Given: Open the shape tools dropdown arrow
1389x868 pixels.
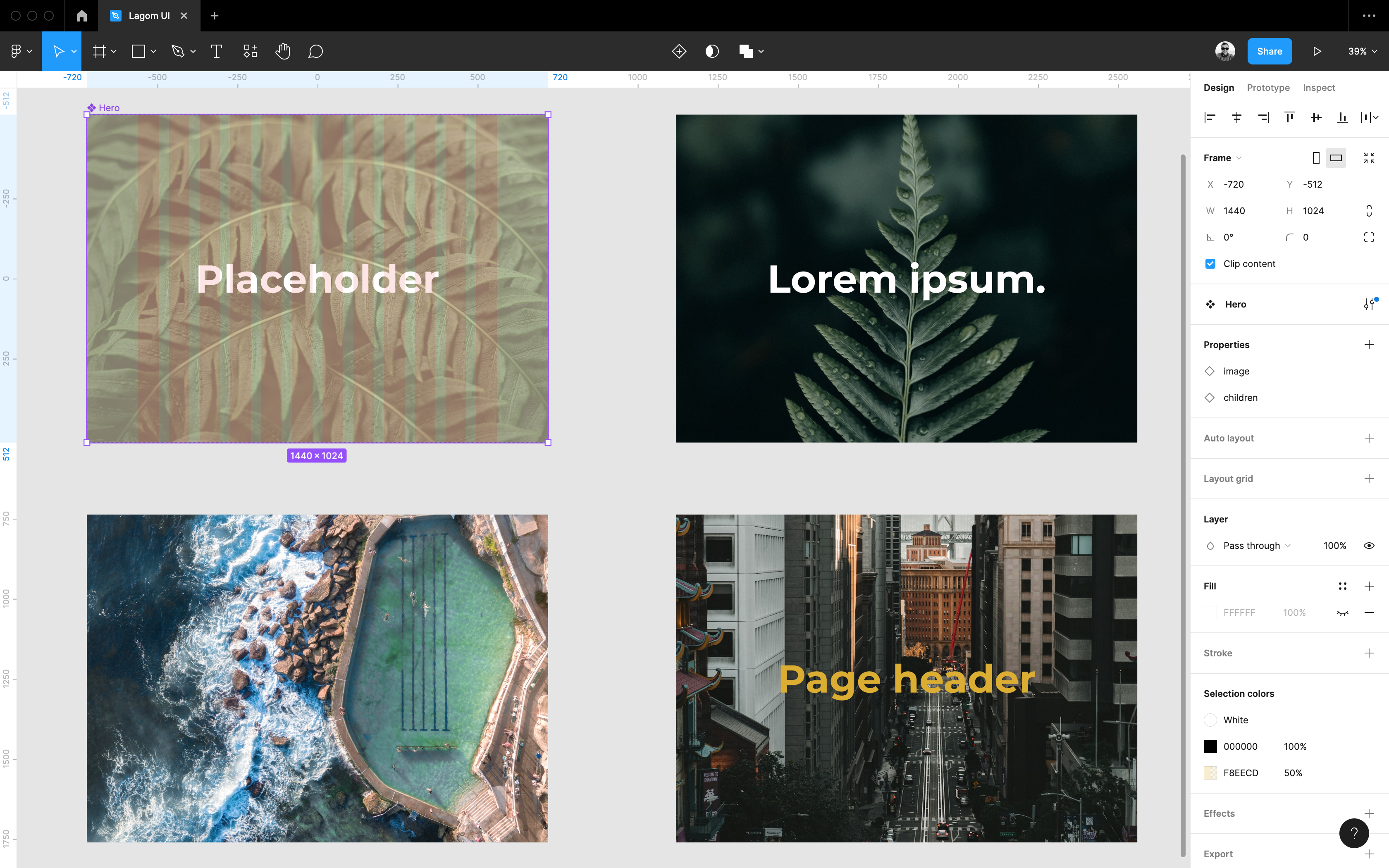Looking at the screenshot, I should (153, 52).
